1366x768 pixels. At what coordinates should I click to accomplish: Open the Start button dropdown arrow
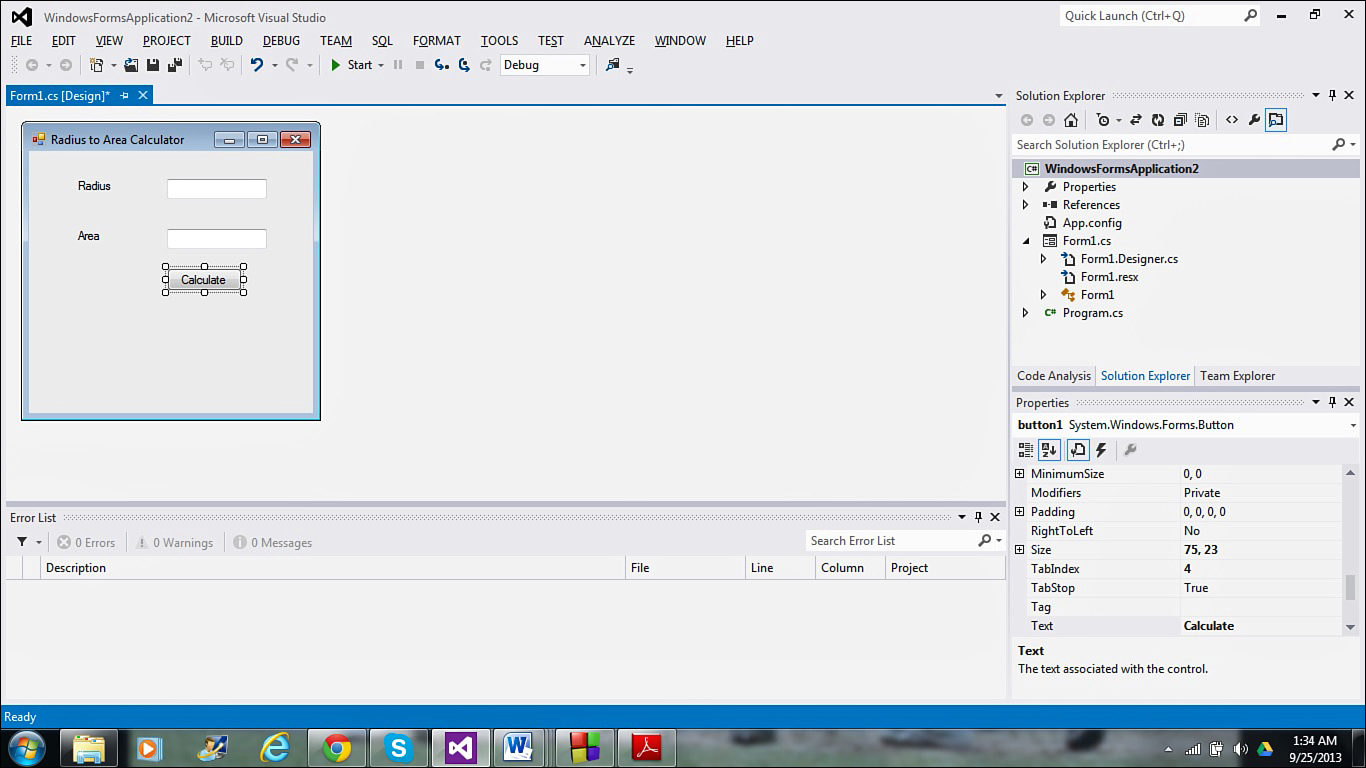tap(380, 65)
